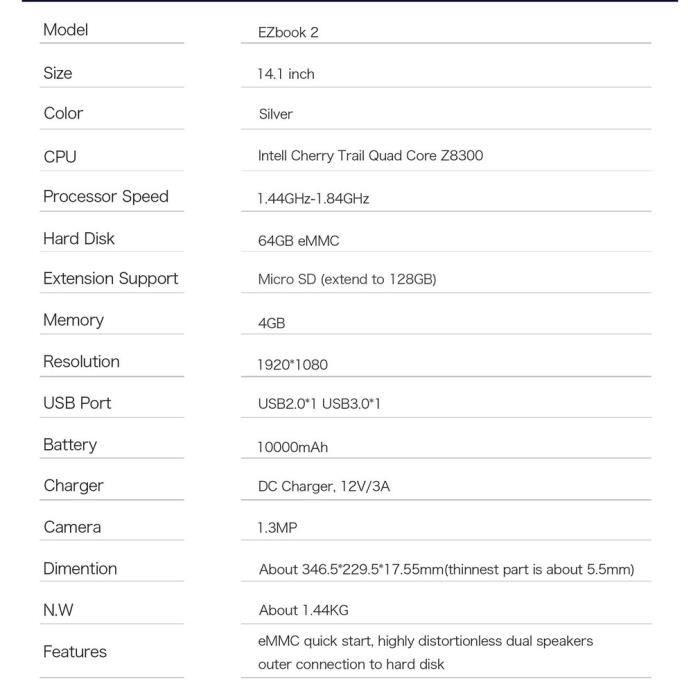Viewport: 700px width, 700px height.
Task: Click the Features label
Action: 75,652
